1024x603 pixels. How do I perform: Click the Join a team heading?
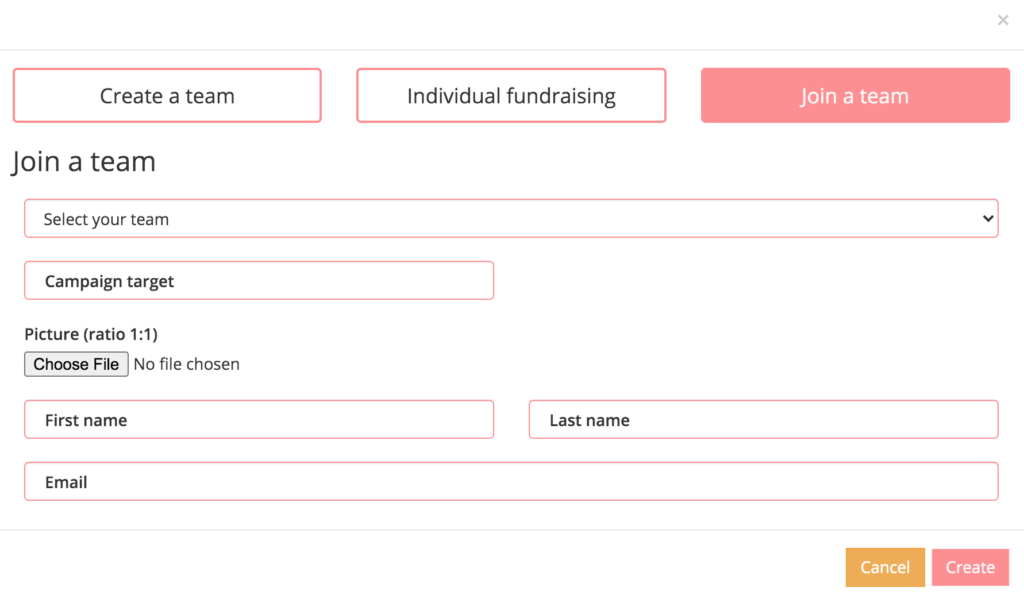click(x=84, y=161)
